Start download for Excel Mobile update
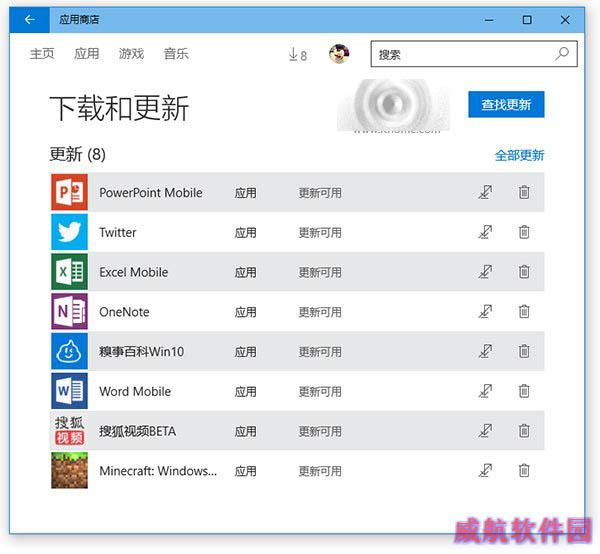Viewport: 600px width, 554px height. click(485, 272)
